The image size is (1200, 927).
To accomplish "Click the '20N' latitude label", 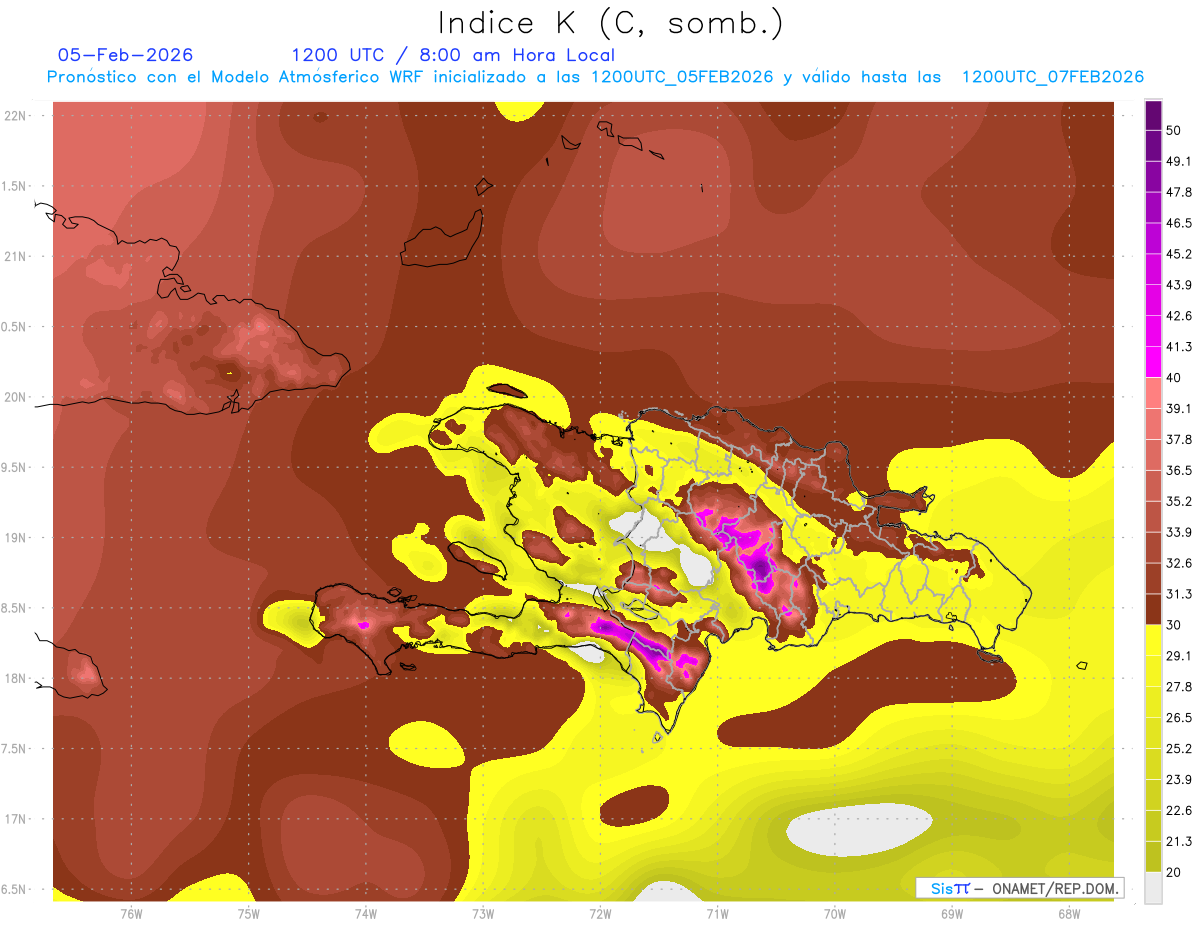I will pyautogui.click(x=15, y=397).
